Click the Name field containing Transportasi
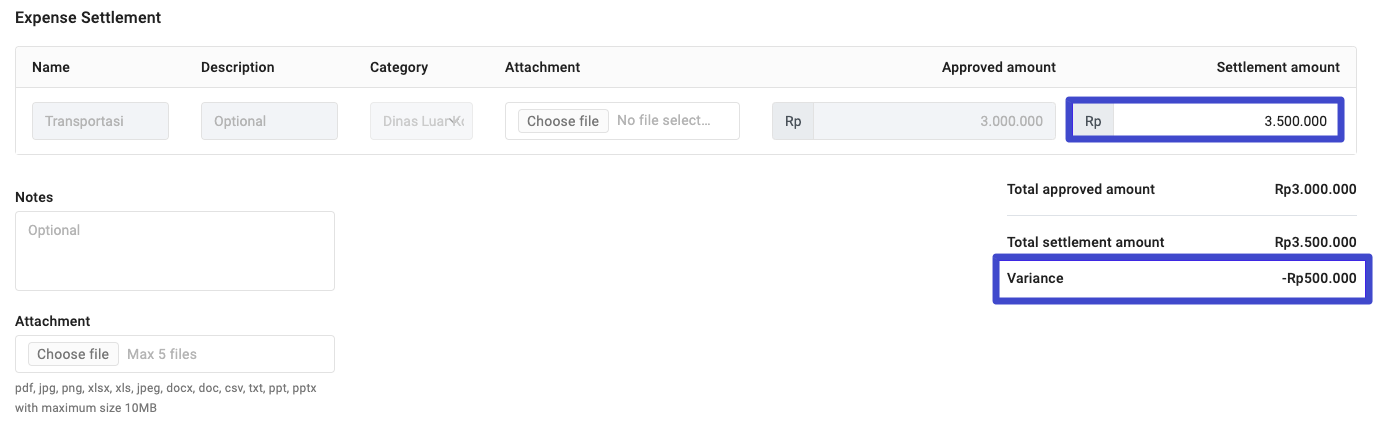Viewport: 1381px width, 437px height. click(100, 121)
